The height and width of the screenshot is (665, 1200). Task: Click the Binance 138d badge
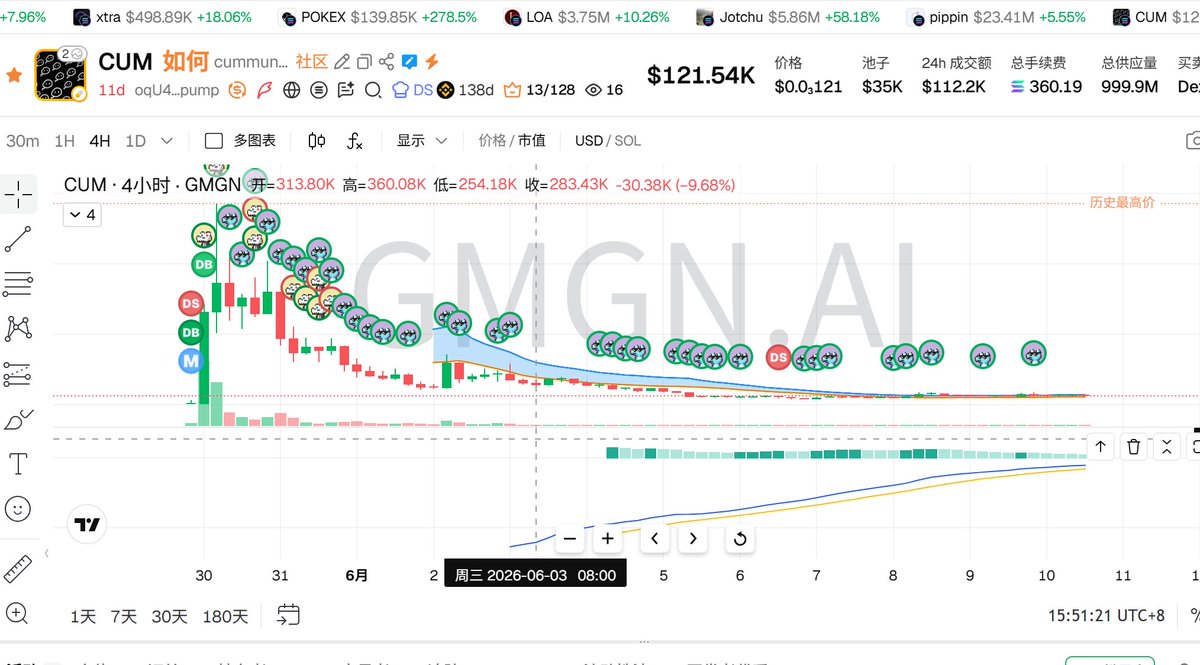[466, 90]
